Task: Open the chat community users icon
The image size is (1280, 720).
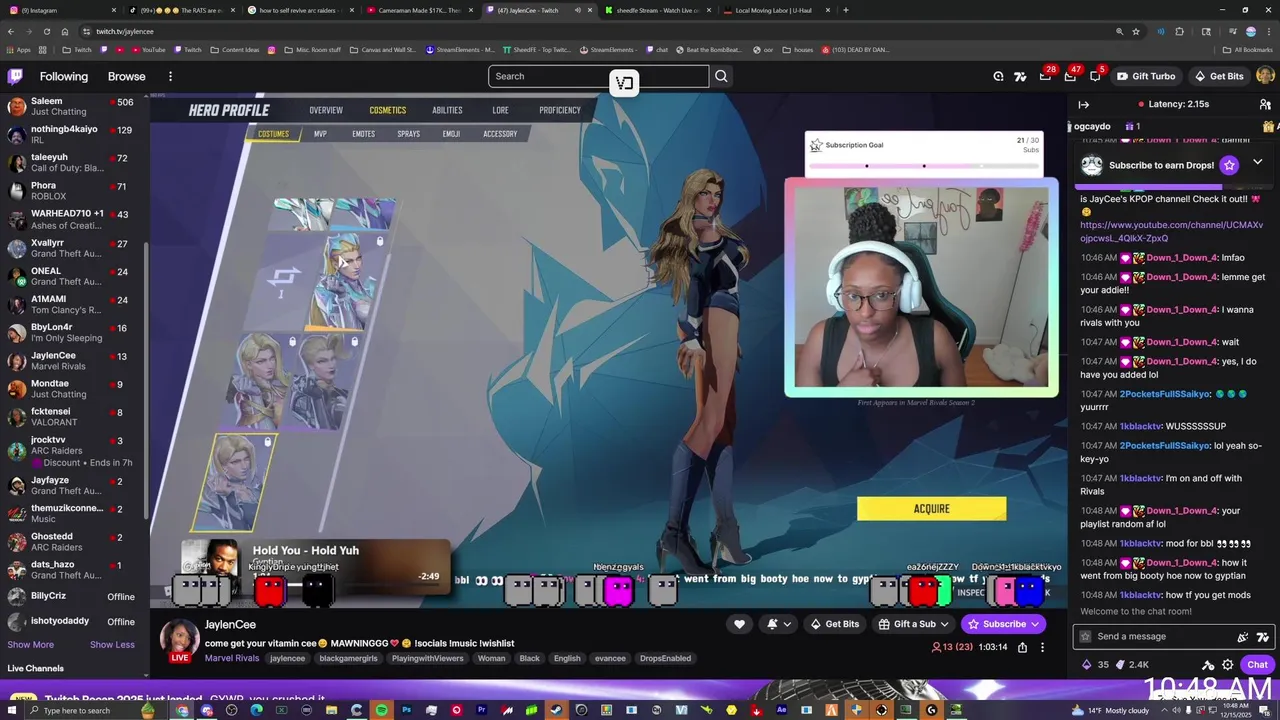Action: pos(1265,104)
